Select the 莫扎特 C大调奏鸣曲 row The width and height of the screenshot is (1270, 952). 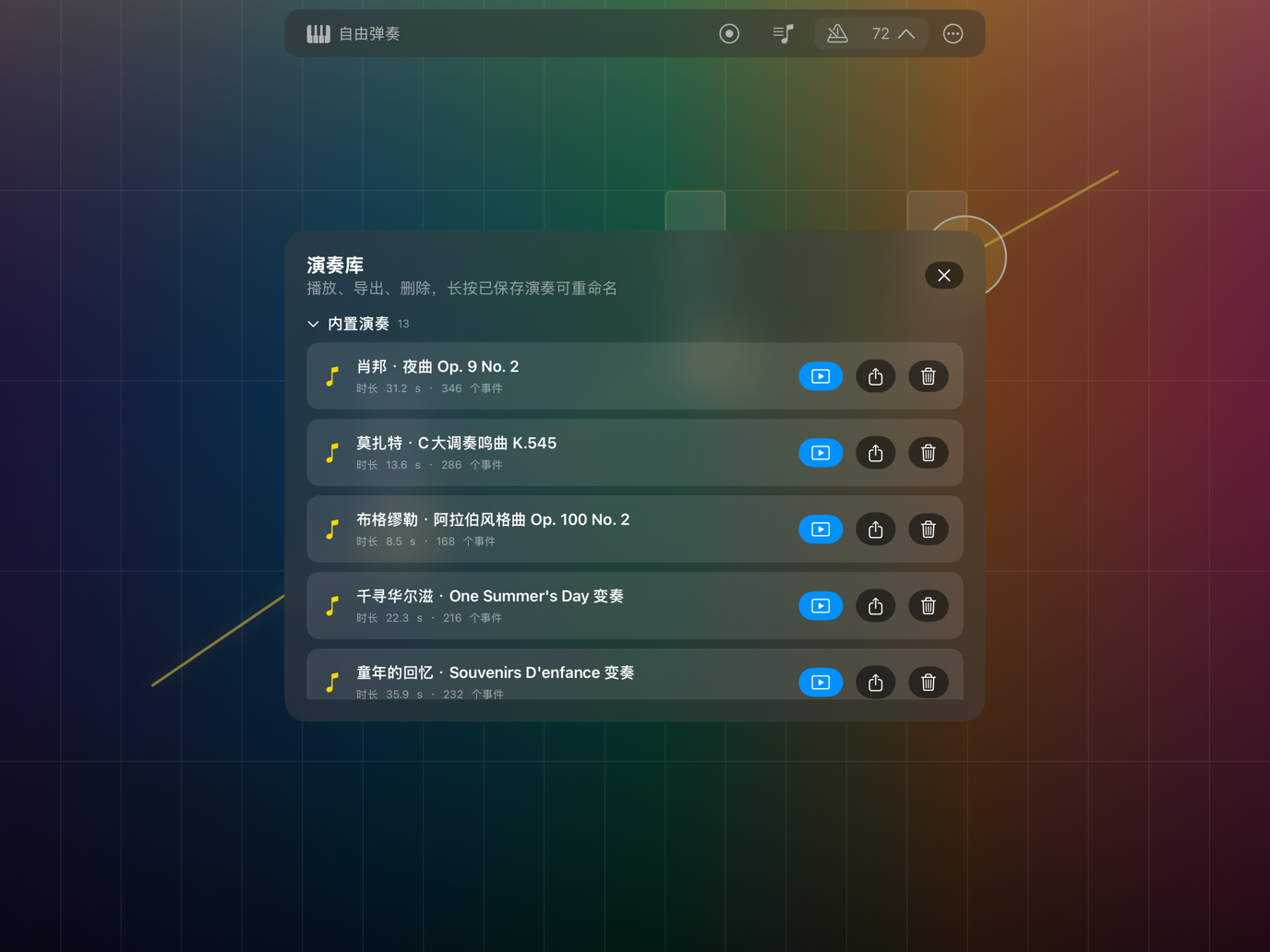tap(635, 453)
